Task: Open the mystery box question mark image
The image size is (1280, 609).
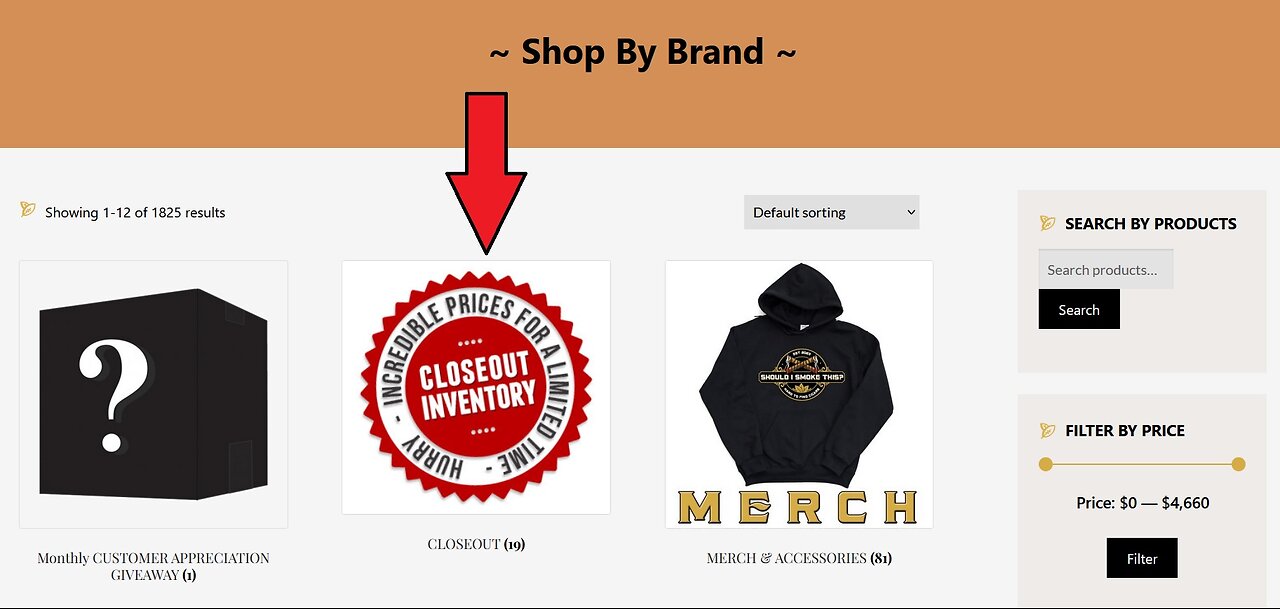Action: tap(154, 394)
